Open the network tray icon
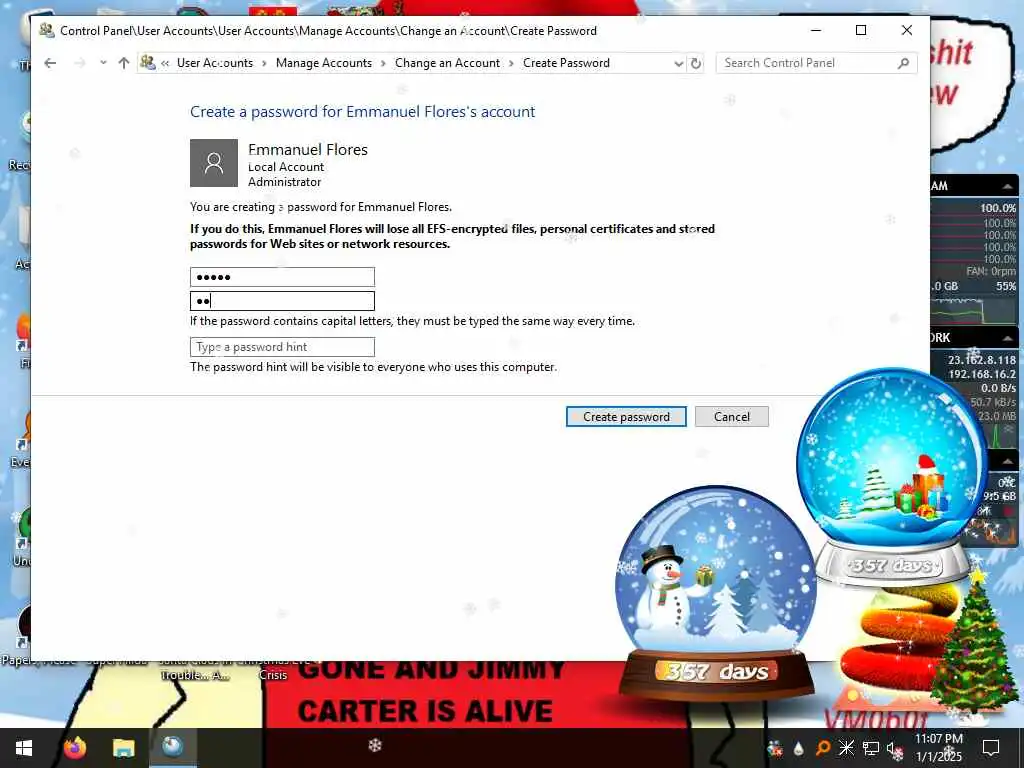Viewport: 1024px width, 768px height. [871, 748]
